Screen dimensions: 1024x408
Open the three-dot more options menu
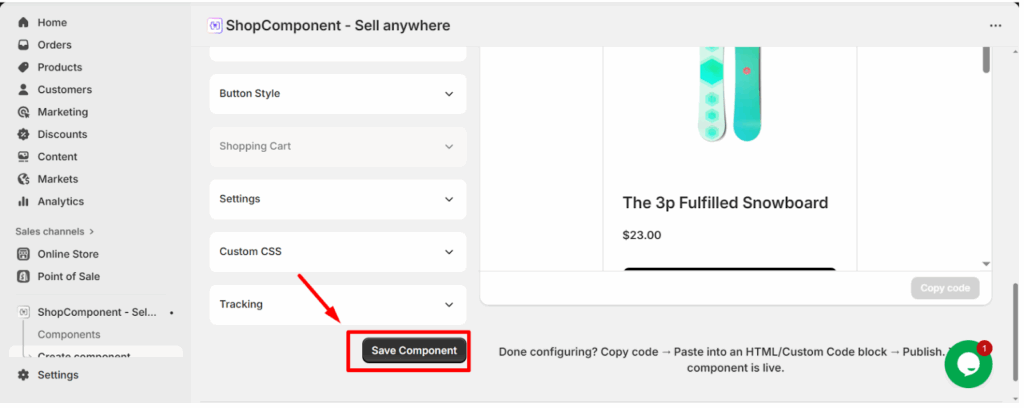pyautogui.click(x=995, y=26)
